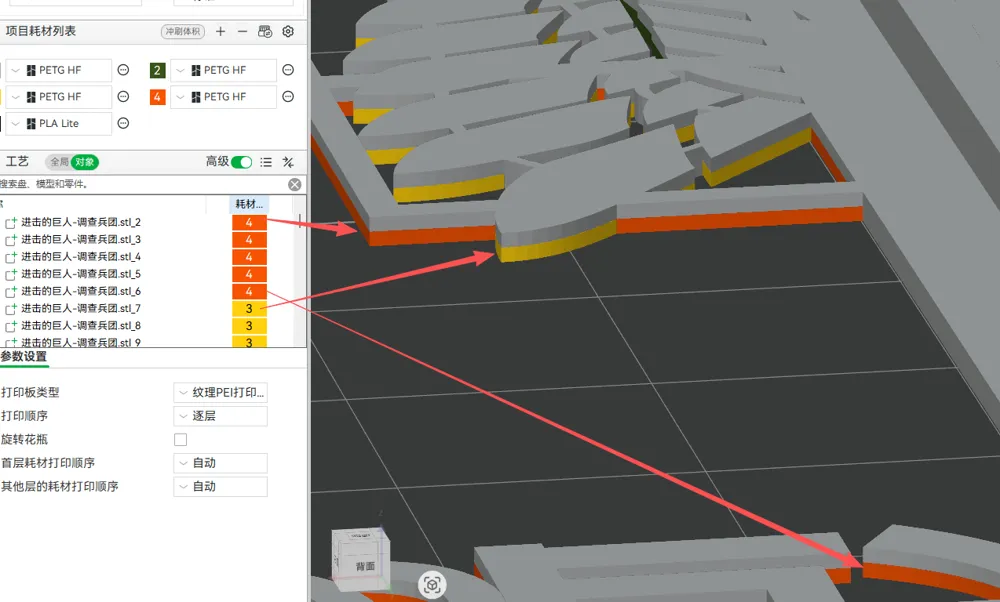Click the reset view icon beside the cube

[x=432, y=585]
